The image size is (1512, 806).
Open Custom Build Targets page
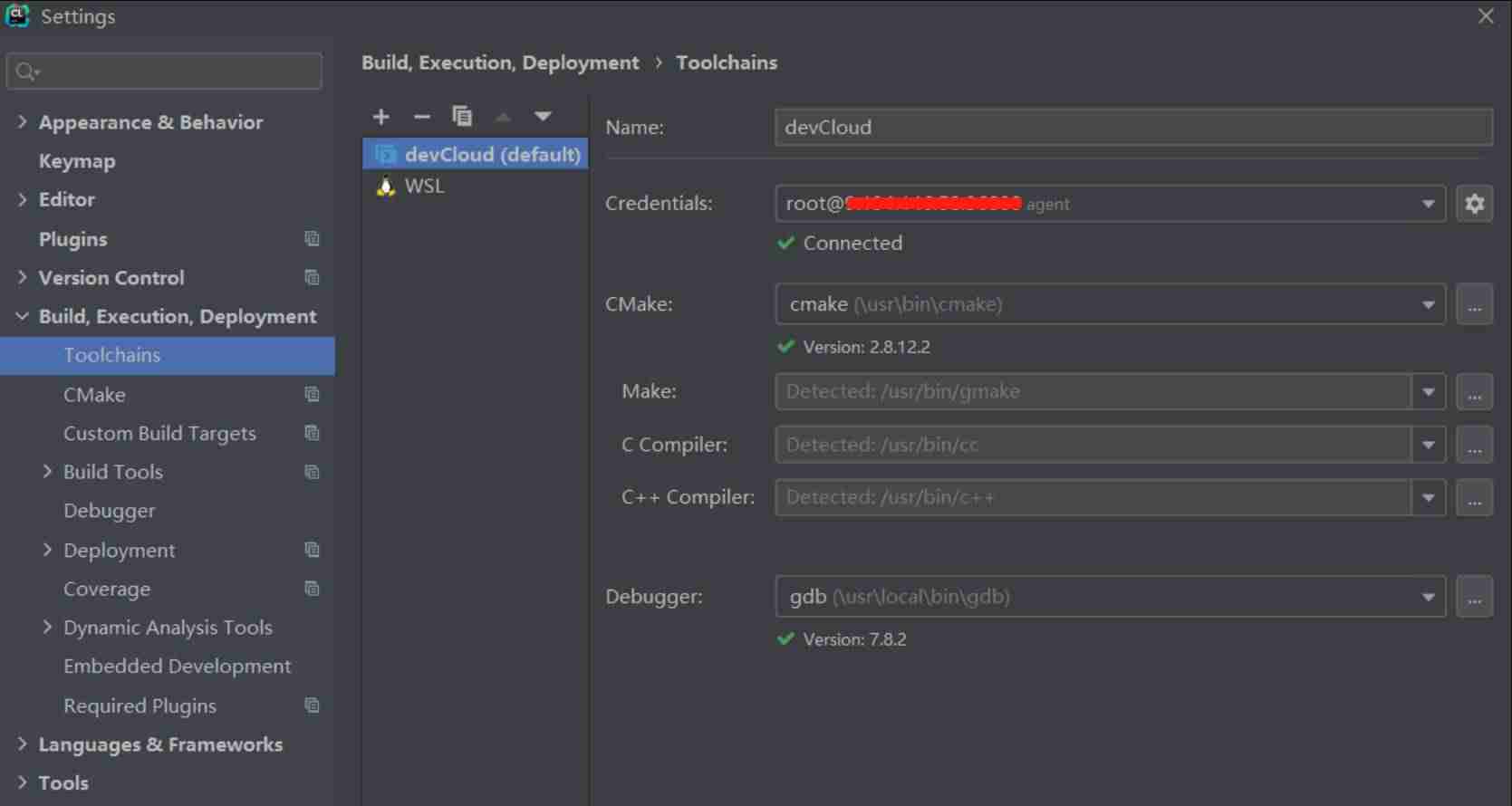(159, 434)
